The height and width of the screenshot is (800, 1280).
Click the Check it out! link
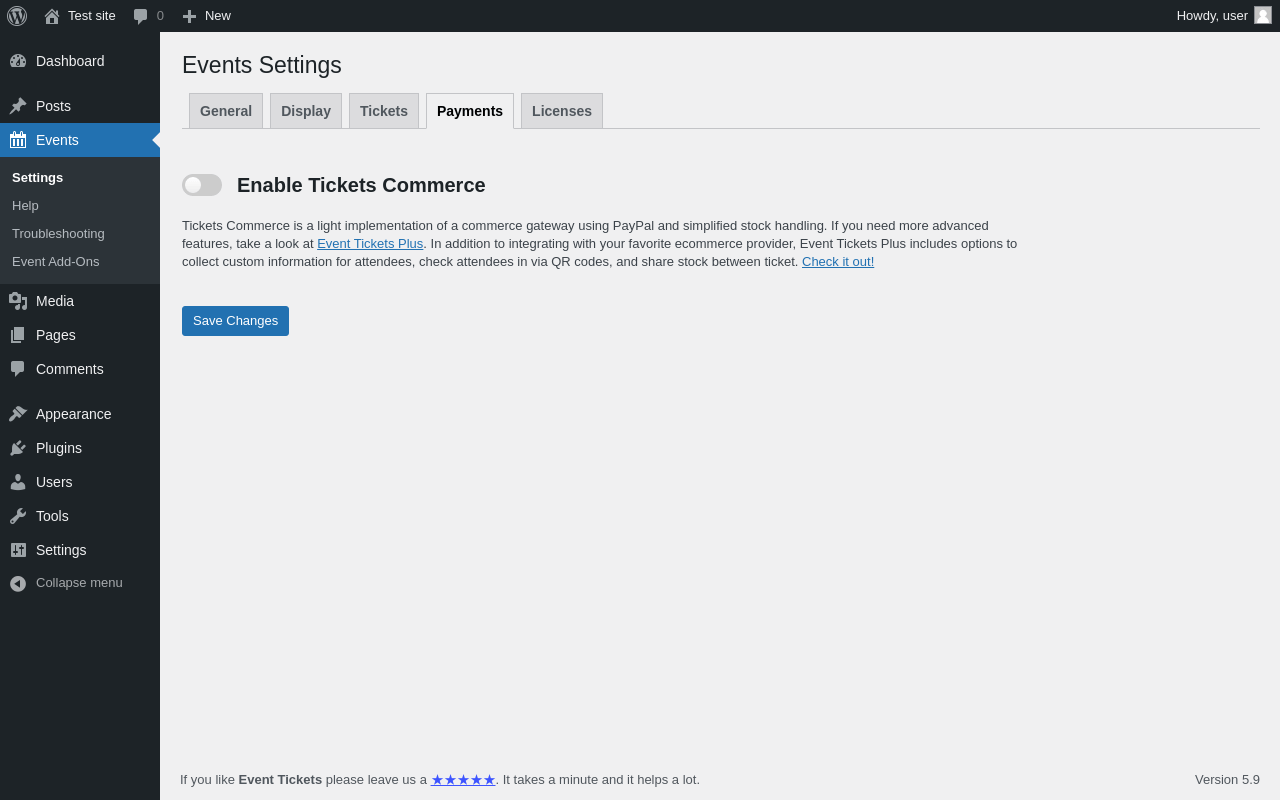(x=838, y=262)
